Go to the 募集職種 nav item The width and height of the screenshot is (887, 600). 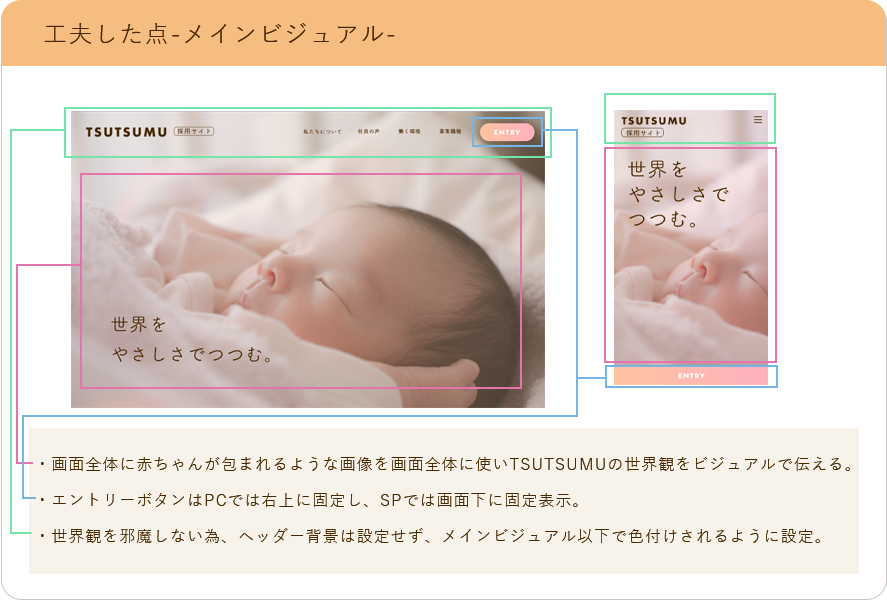pyautogui.click(x=449, y=132)
